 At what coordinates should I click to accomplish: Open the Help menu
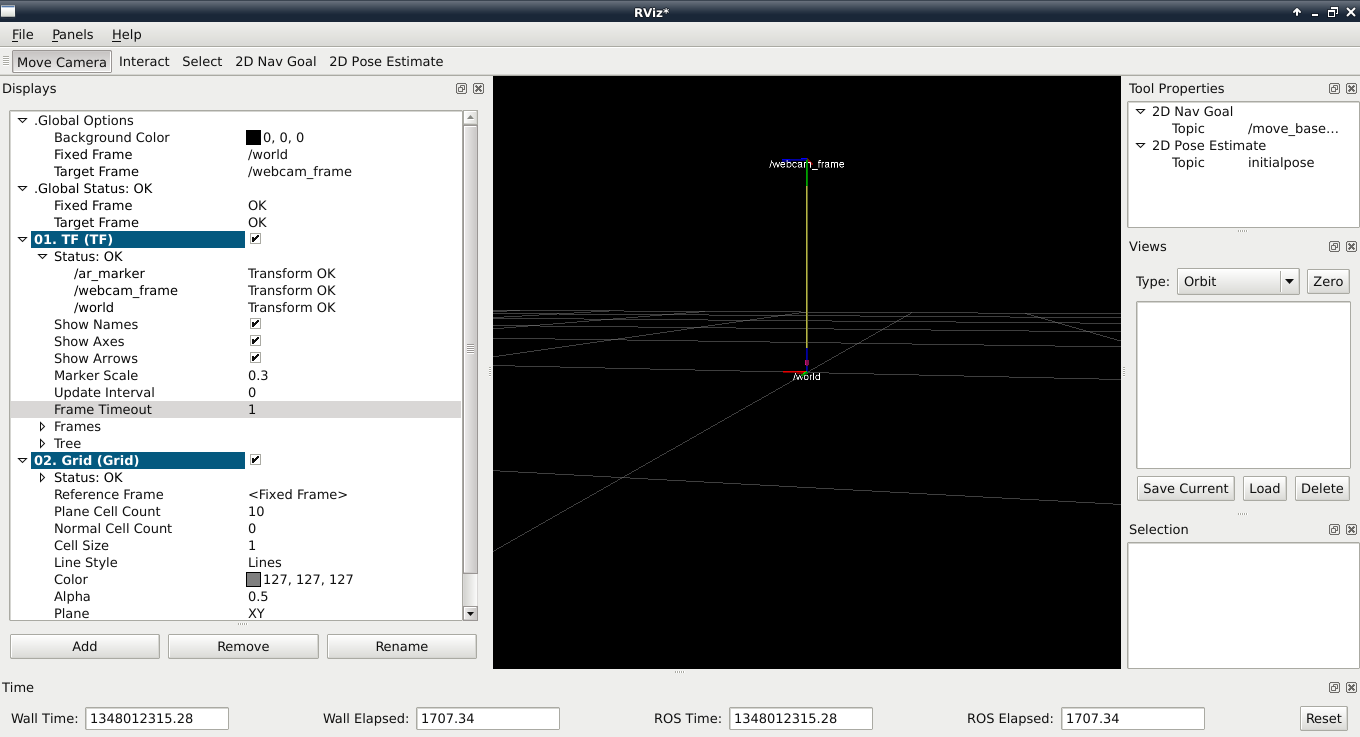[126, 35]
